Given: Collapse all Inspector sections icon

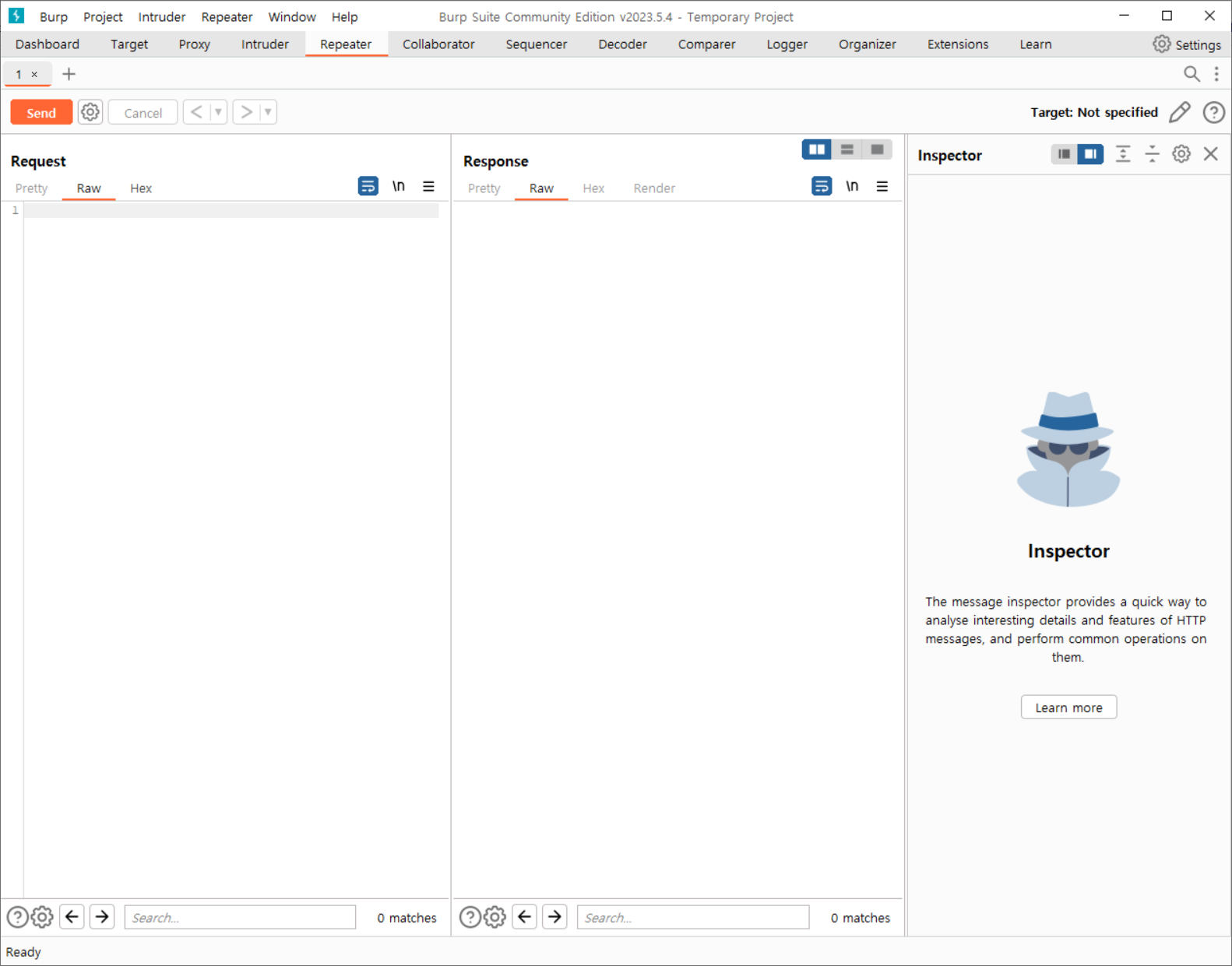Looking at the screenshot, I should pyautogui.click(x=1153, y=154).
